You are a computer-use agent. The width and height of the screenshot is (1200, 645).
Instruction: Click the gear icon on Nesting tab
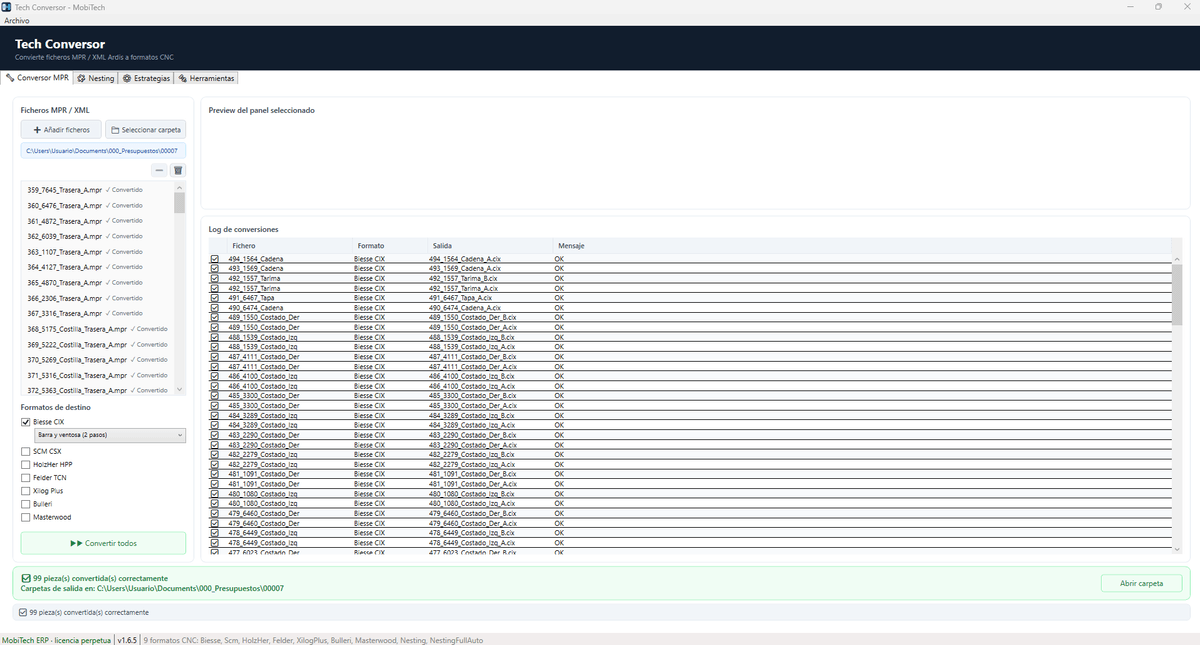[x=81, y=78]
